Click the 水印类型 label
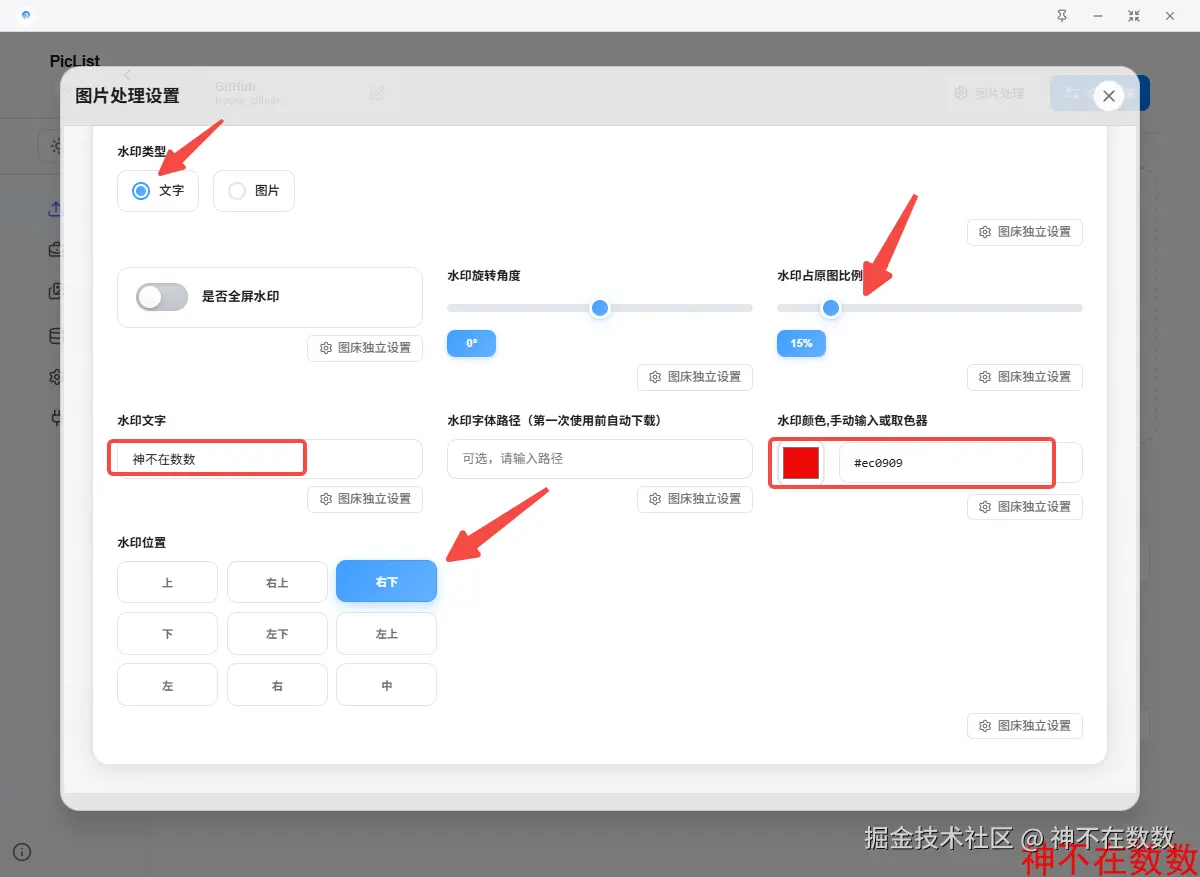This screenshot has width=1200, height=877. [x=142, y=152]
